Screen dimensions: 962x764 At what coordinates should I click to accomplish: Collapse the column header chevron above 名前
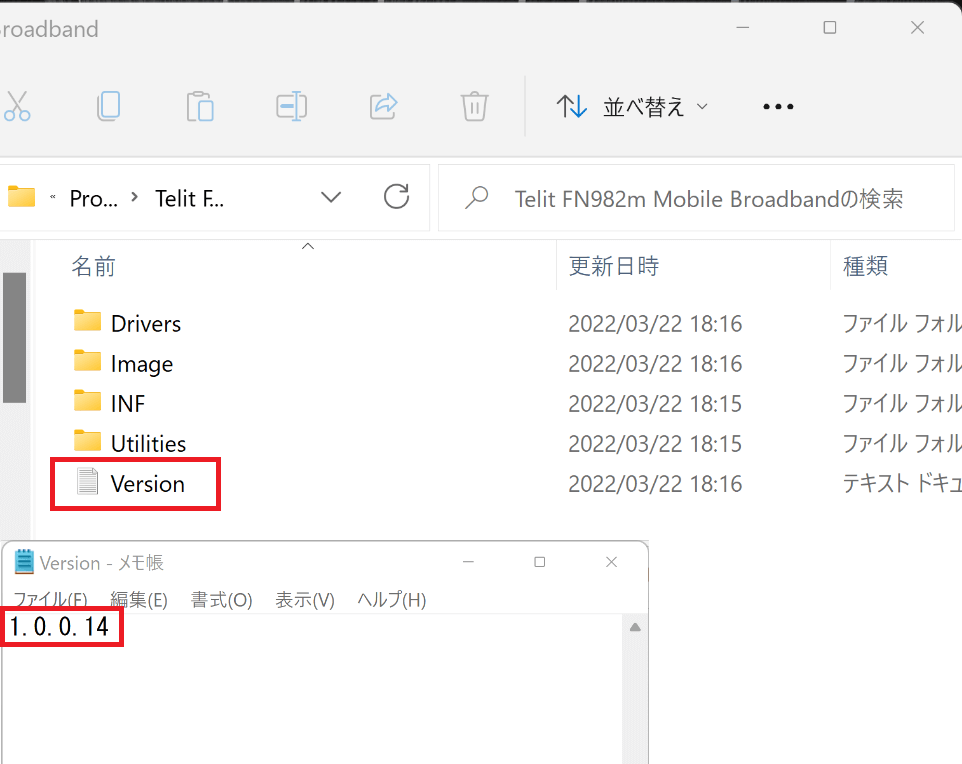coord(308,246)
